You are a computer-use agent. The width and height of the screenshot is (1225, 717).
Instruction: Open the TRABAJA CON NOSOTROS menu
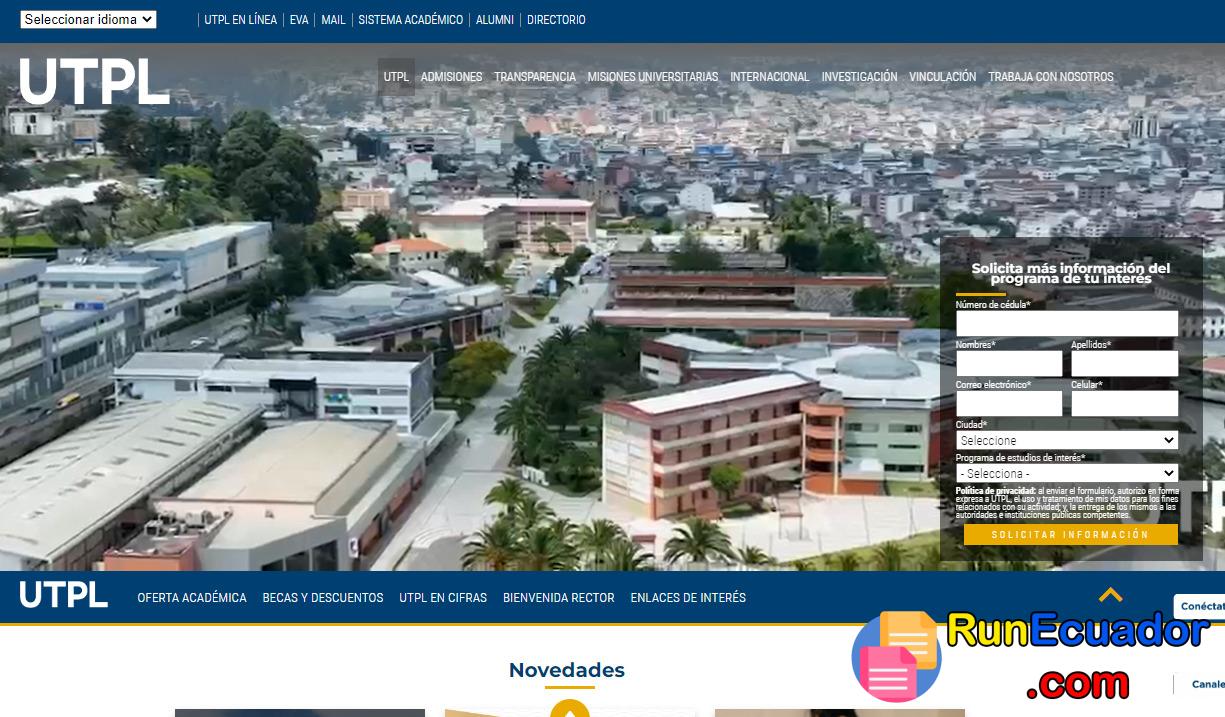[x=1051, y=76]
